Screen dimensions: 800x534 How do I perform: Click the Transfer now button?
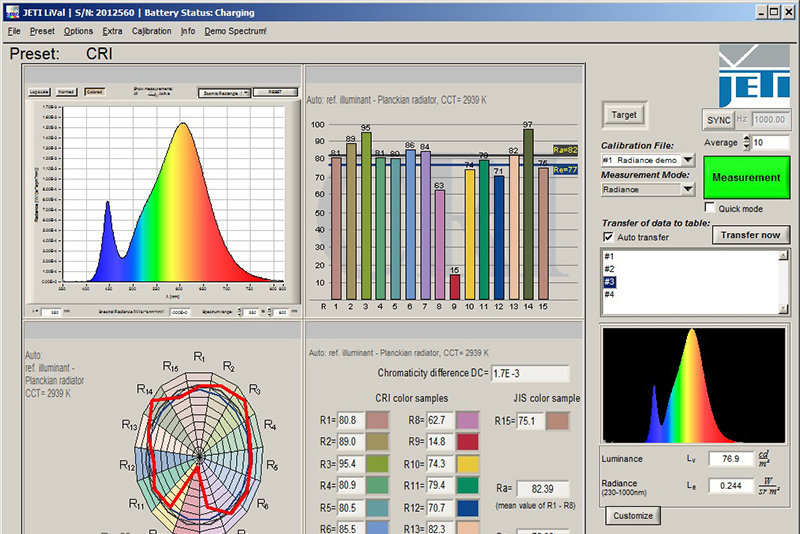click(x=751, y=235)
